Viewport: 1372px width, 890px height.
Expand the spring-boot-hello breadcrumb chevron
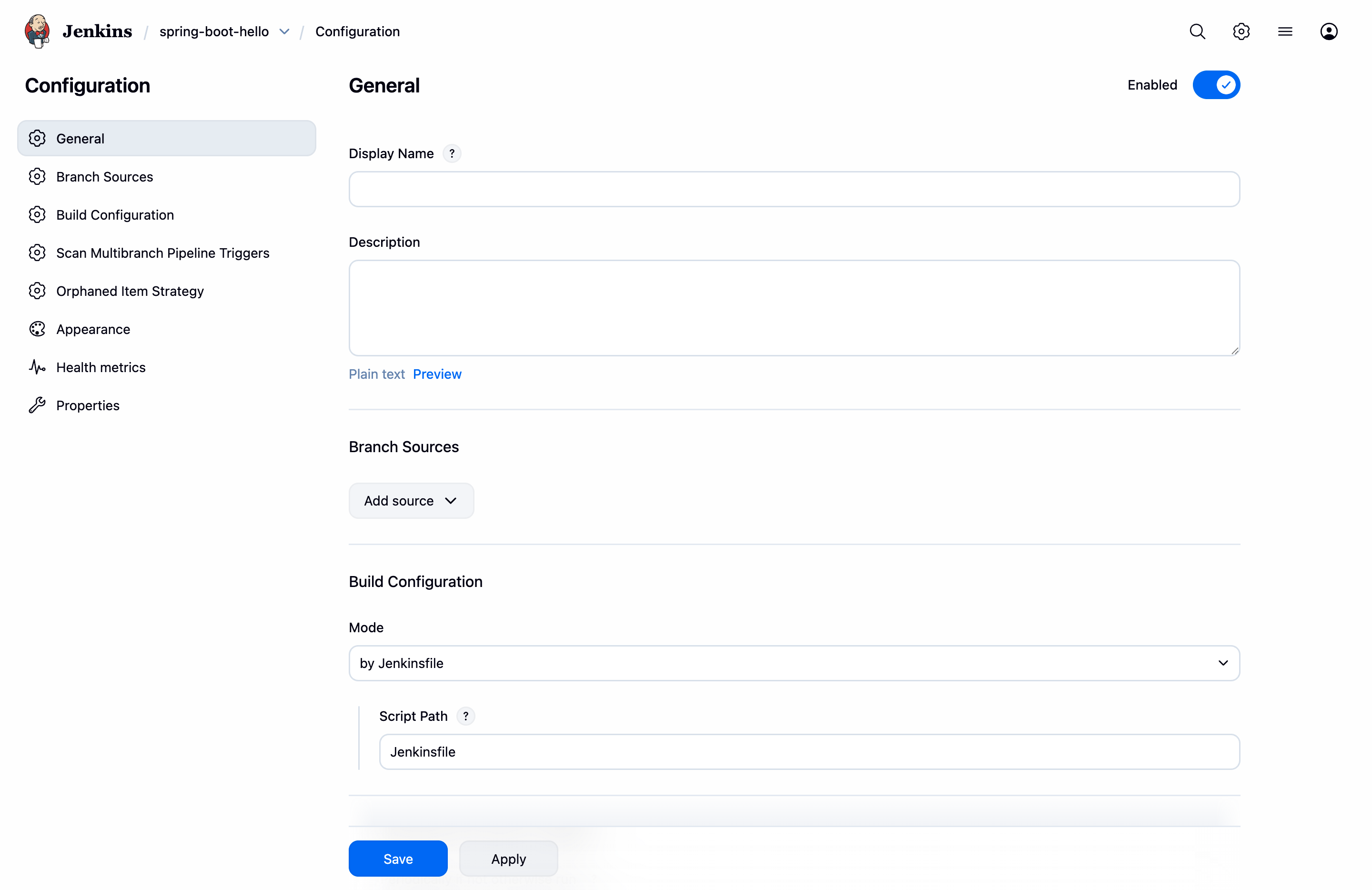pyautogui.click(x=284, y=31)
